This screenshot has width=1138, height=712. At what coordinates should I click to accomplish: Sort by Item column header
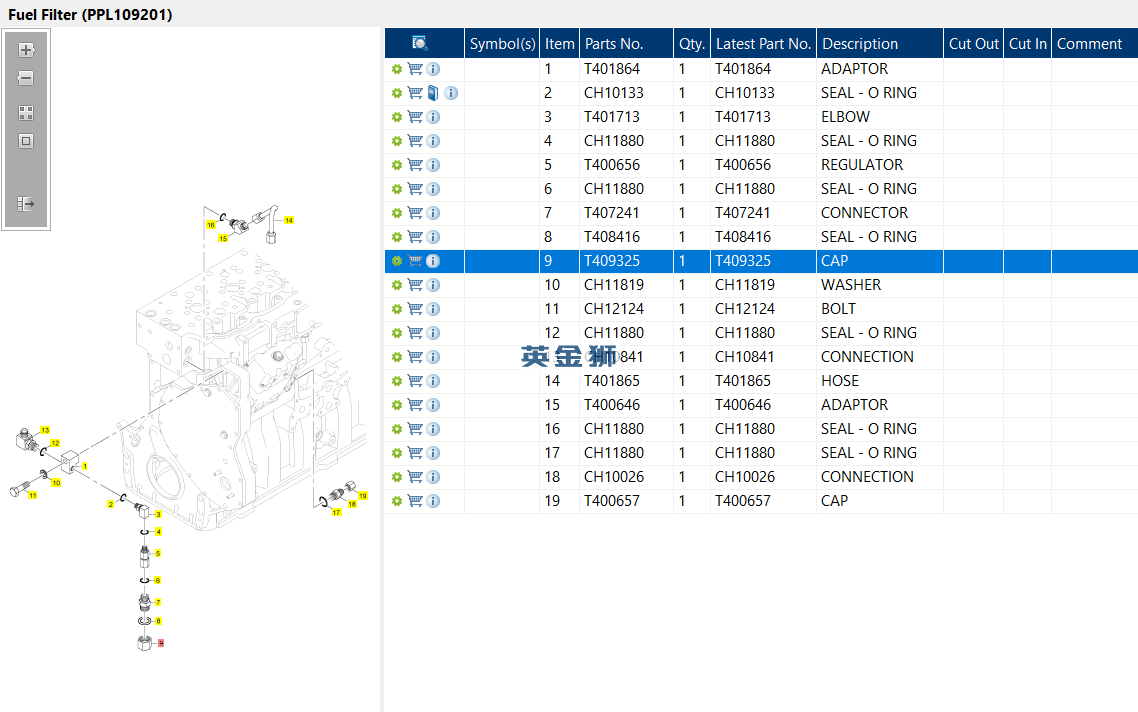(x=560, y=44)
